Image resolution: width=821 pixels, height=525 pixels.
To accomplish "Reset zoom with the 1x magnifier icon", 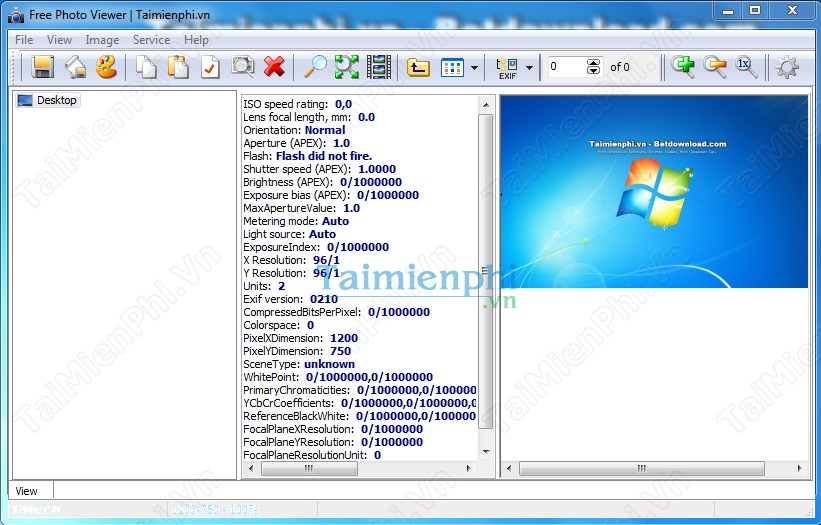I will tap(744, 66).
